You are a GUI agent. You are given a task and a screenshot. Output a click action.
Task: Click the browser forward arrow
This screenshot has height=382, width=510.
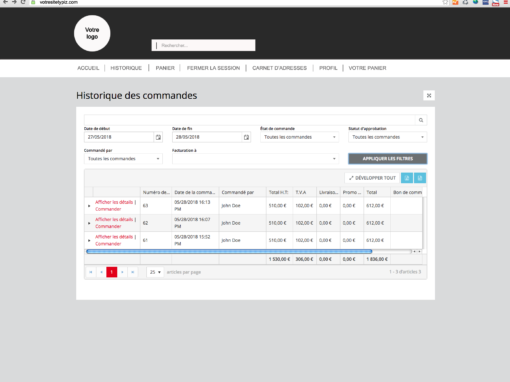[x=14, y=2]
